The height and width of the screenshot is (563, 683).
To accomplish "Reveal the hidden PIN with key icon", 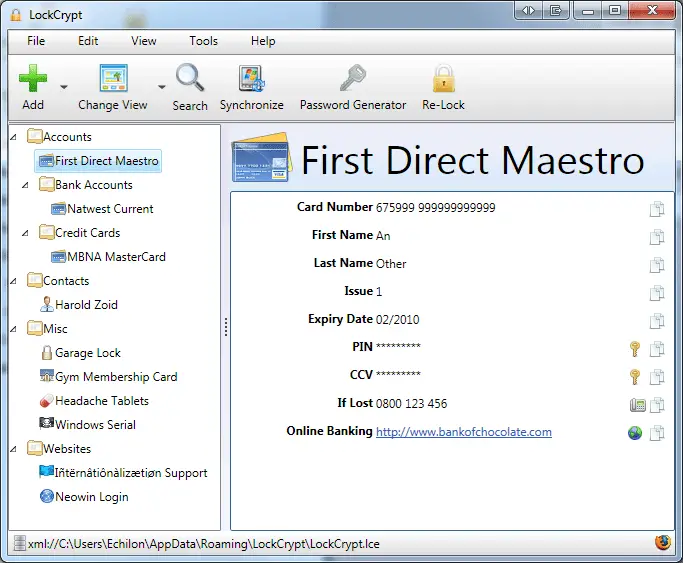I will pos(635,349).
